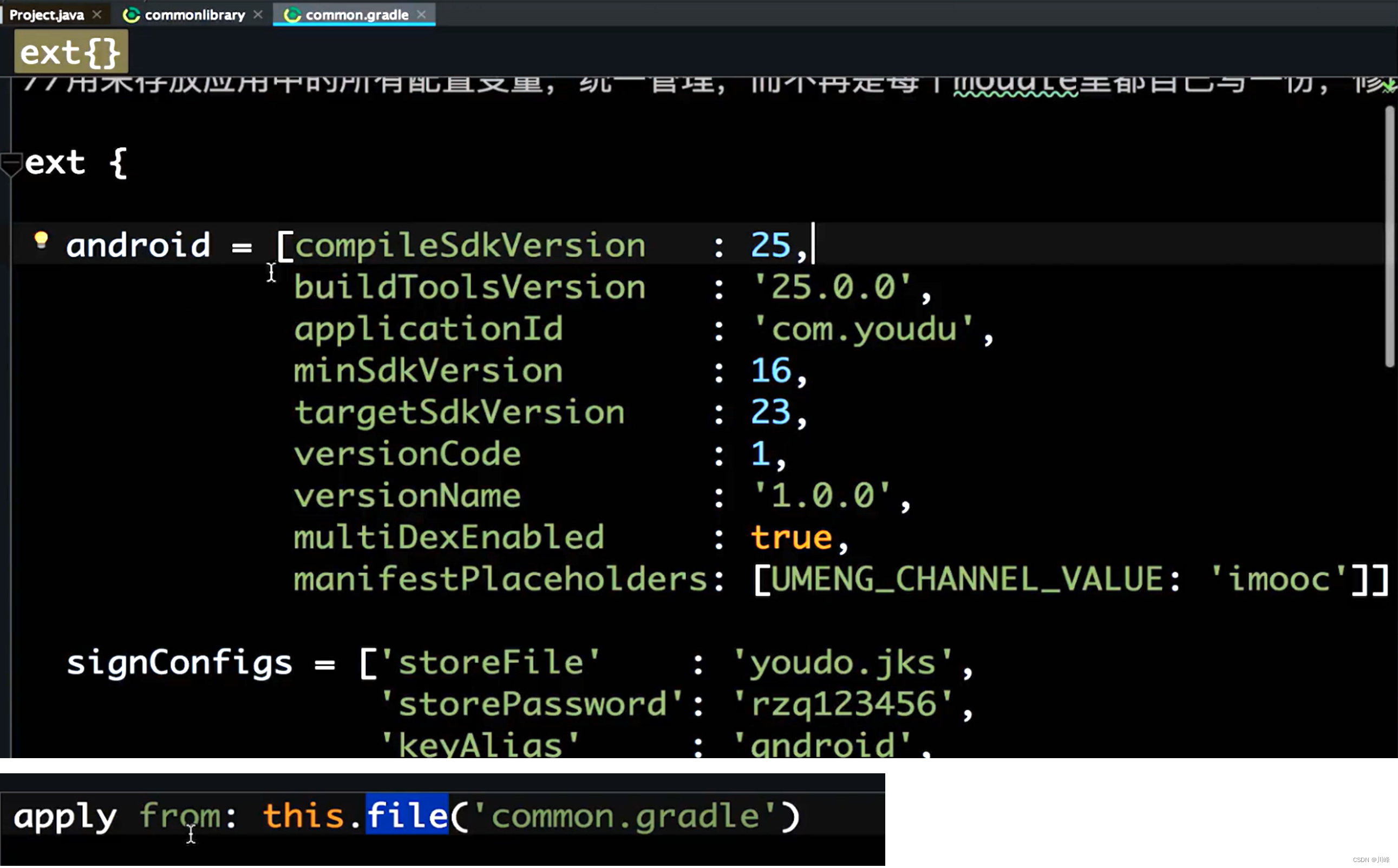Image resolution: width=1398 pixels, height=868 pixels.
Task: Click the highlighted file word in apply line
Action: pos(407,816)
